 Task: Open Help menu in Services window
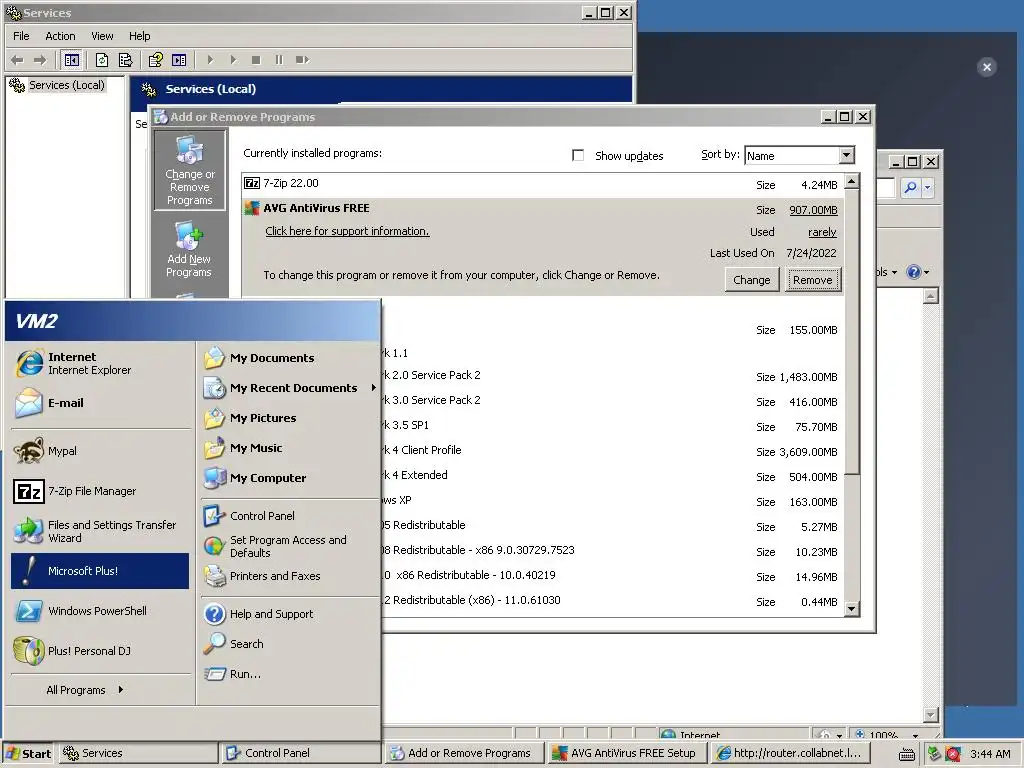coord(139,36)
